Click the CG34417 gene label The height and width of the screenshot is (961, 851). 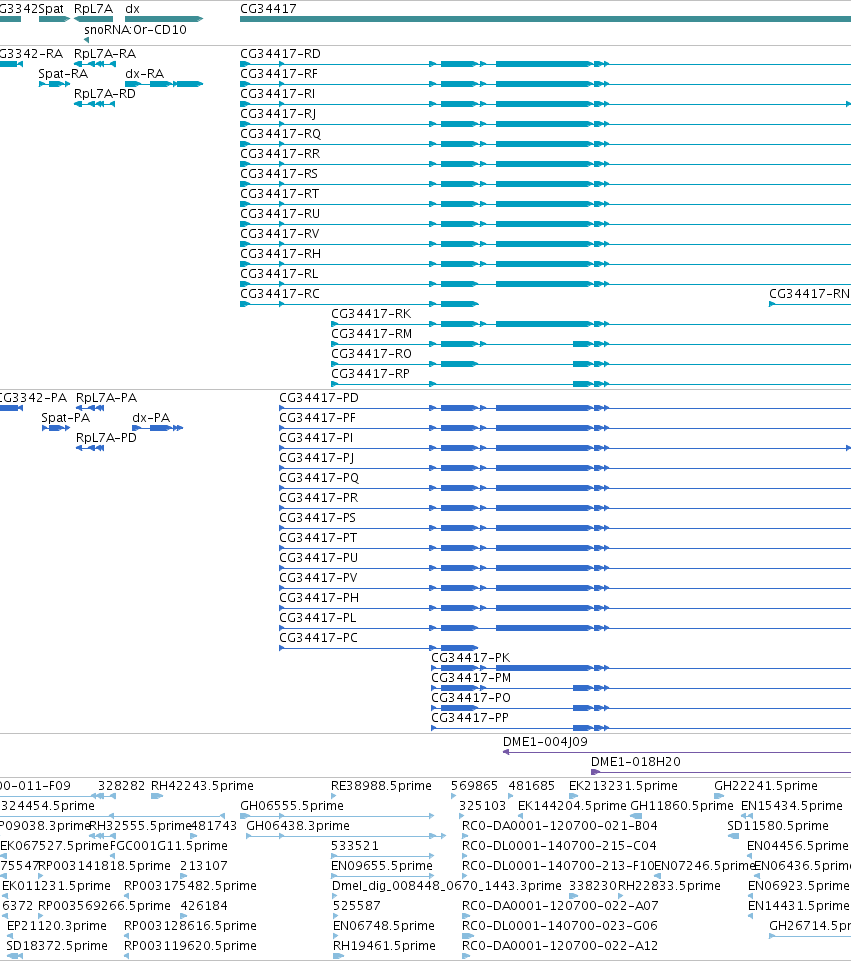[x=268, y=9]
